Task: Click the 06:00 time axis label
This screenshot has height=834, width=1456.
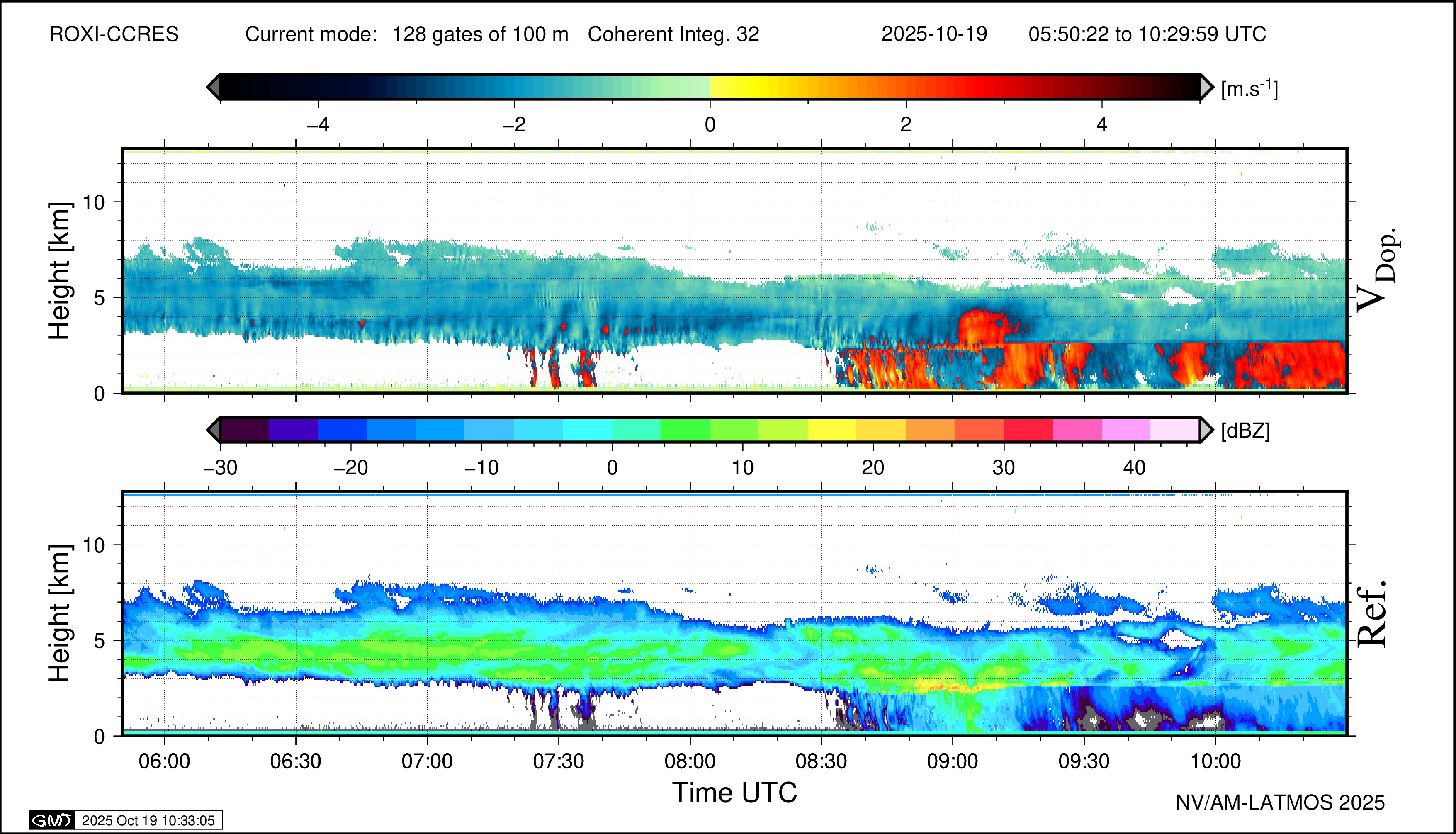Action: 164,761
